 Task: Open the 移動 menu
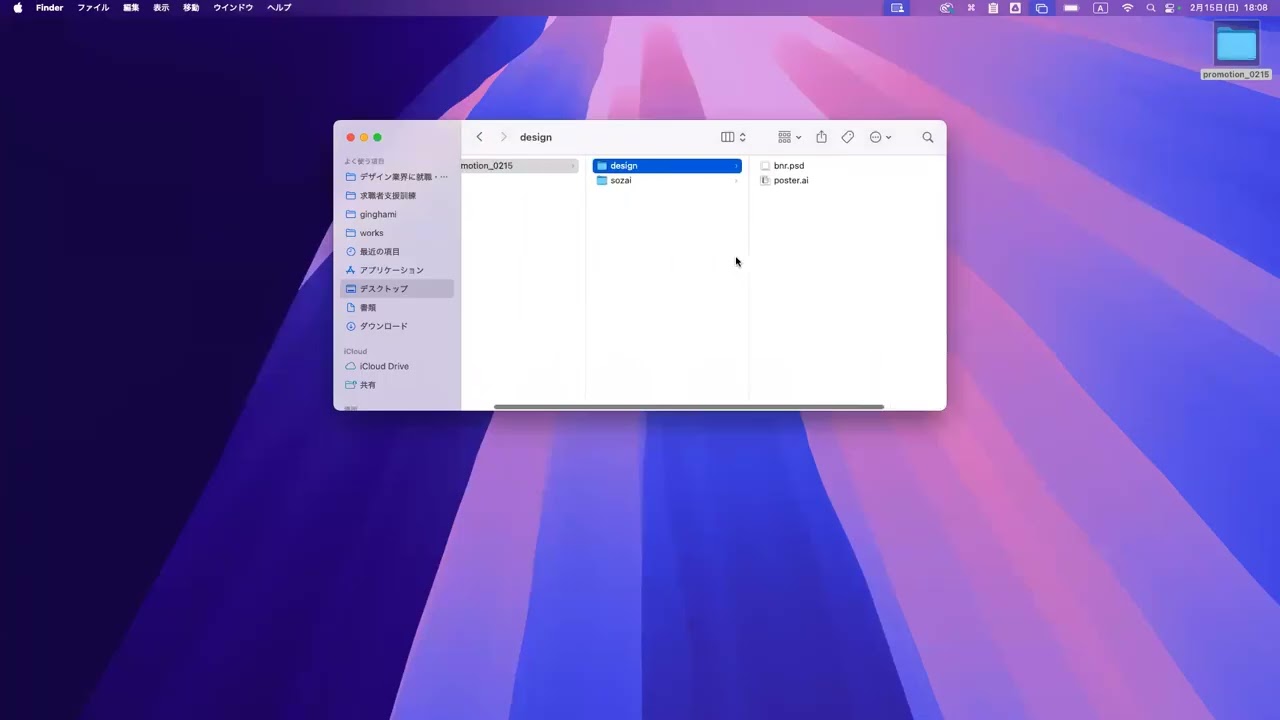[191, 8]
